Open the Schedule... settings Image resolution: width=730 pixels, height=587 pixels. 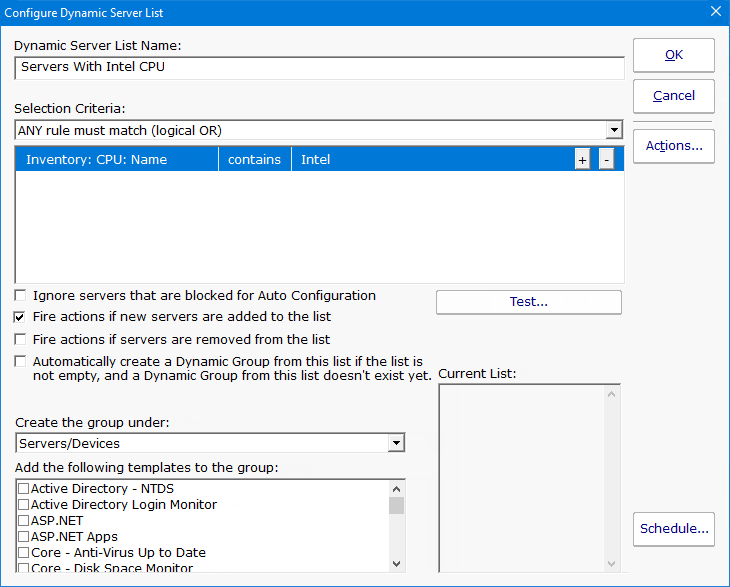[x=673, y=529]
